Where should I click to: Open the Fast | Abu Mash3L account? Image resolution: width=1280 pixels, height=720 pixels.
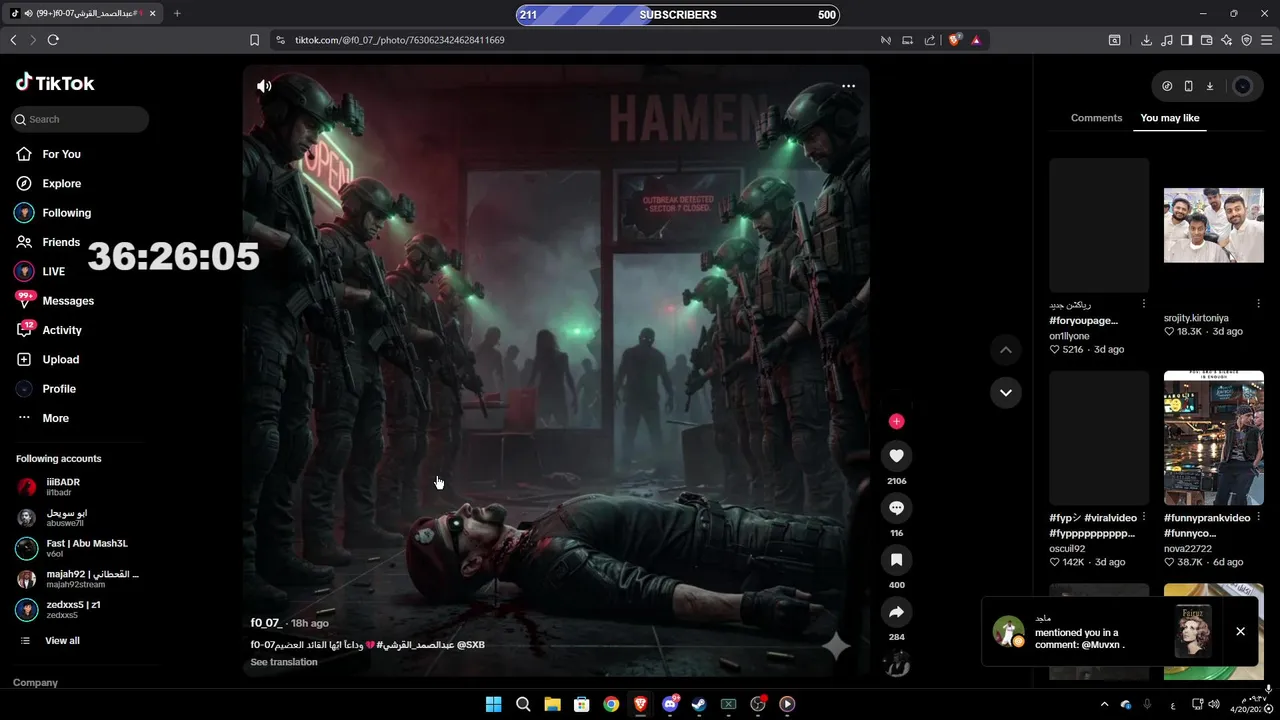[72, 548]
